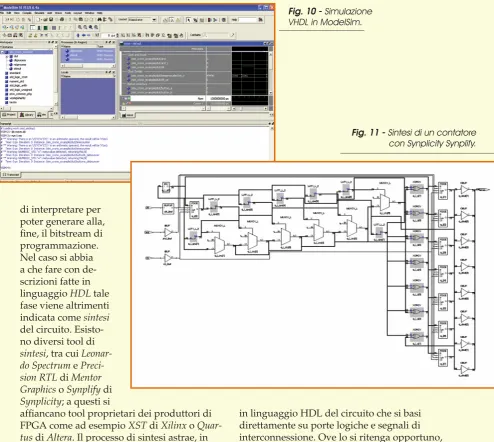Expand the first child node in Workspace tree
Image resolution: width=494 pixels, height=442 pixels.
pyautogui.click(x=7, y=57)
